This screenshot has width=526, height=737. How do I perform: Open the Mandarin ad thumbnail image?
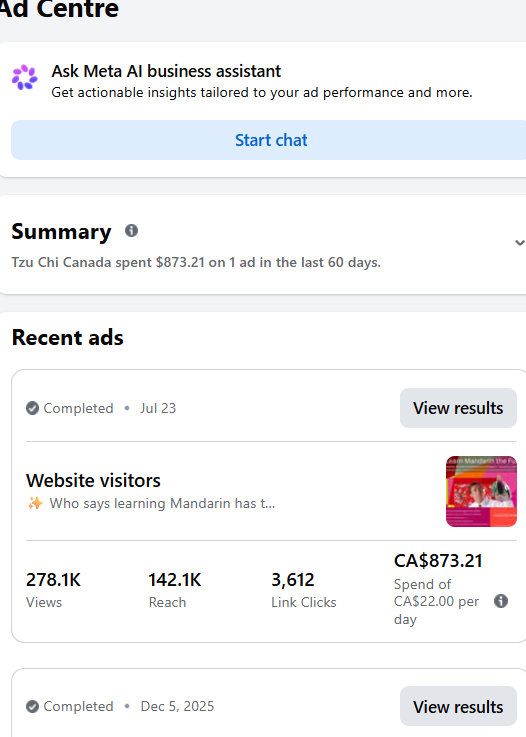tap(481, 491)
